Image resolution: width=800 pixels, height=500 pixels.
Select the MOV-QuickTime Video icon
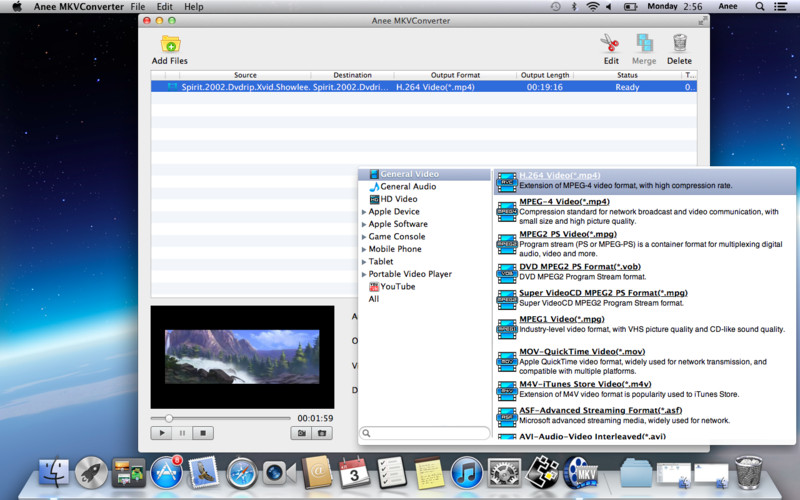pos(507,361)
